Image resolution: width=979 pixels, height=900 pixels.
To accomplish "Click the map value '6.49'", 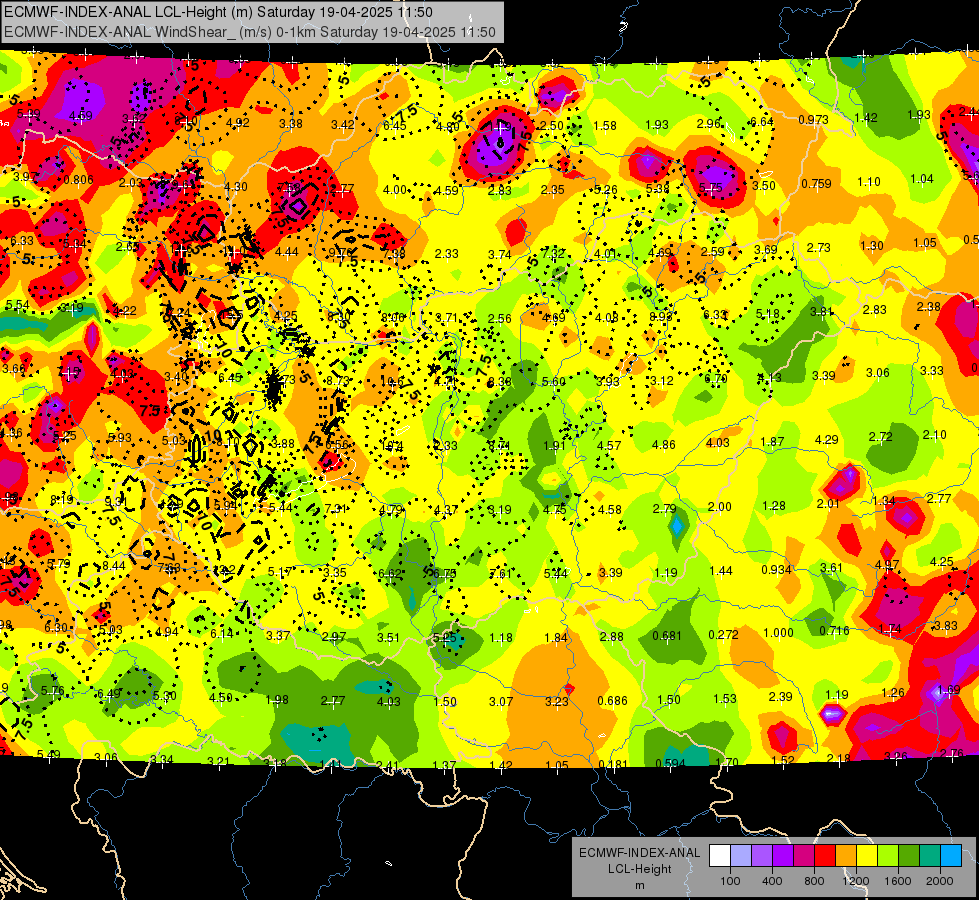I will pos(109,694).
